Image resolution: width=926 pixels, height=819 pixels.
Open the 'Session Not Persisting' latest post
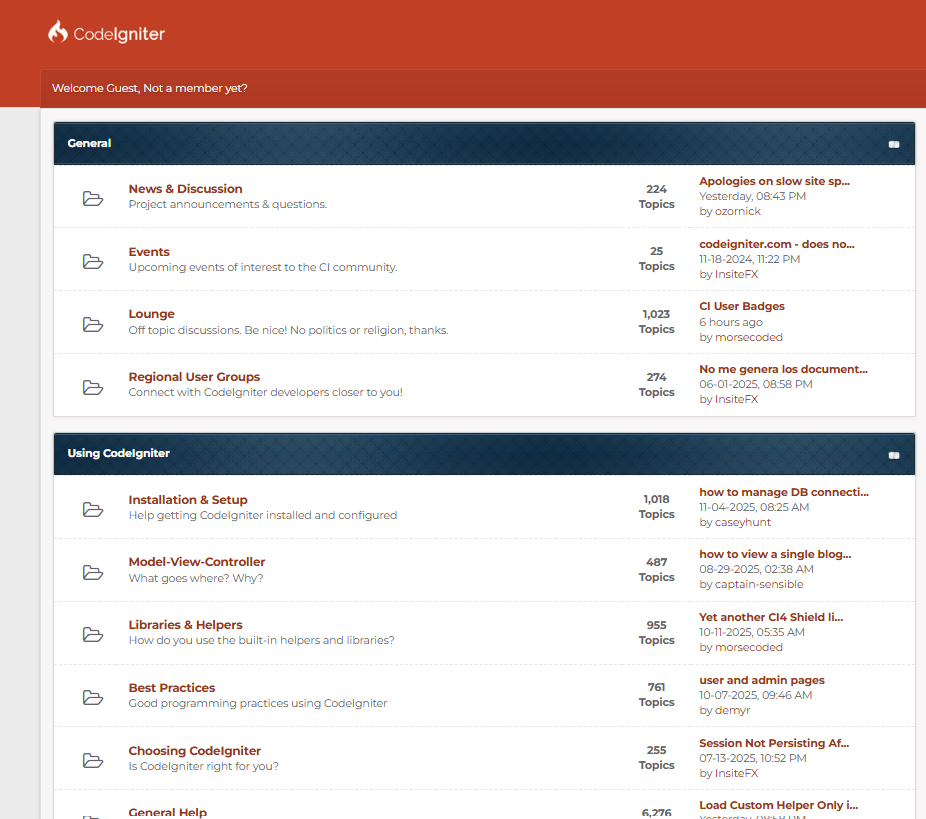tap(773, 743)
